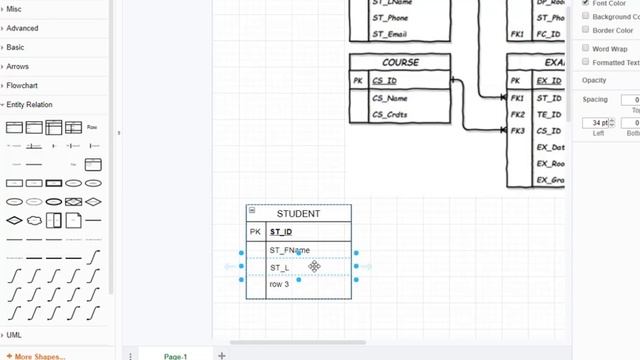The image size is (640, 360).
Task: Select the COURSE table header
Action: tap(400, 62)
